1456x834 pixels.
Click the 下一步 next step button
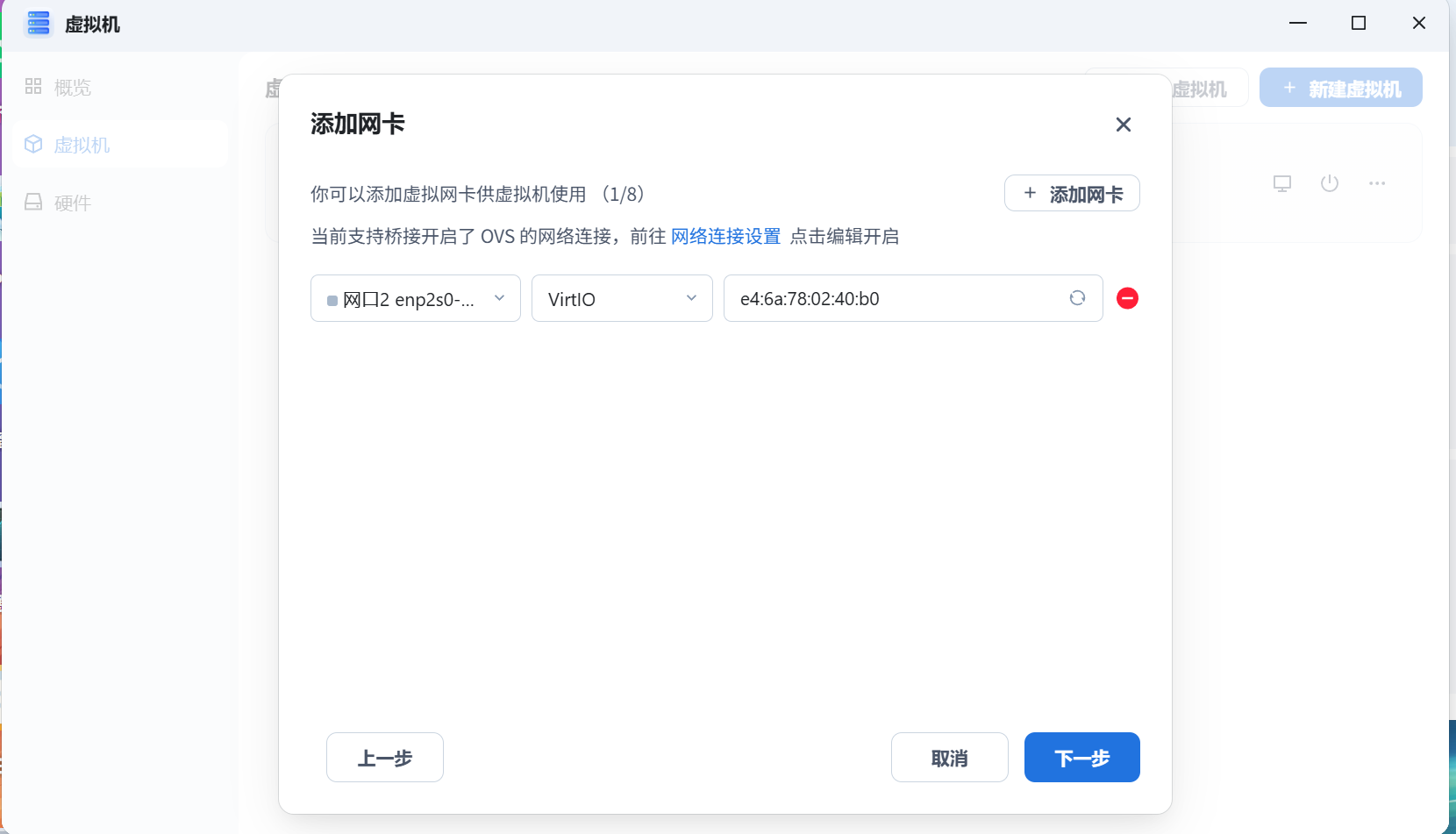click(x=1081, y=757)
